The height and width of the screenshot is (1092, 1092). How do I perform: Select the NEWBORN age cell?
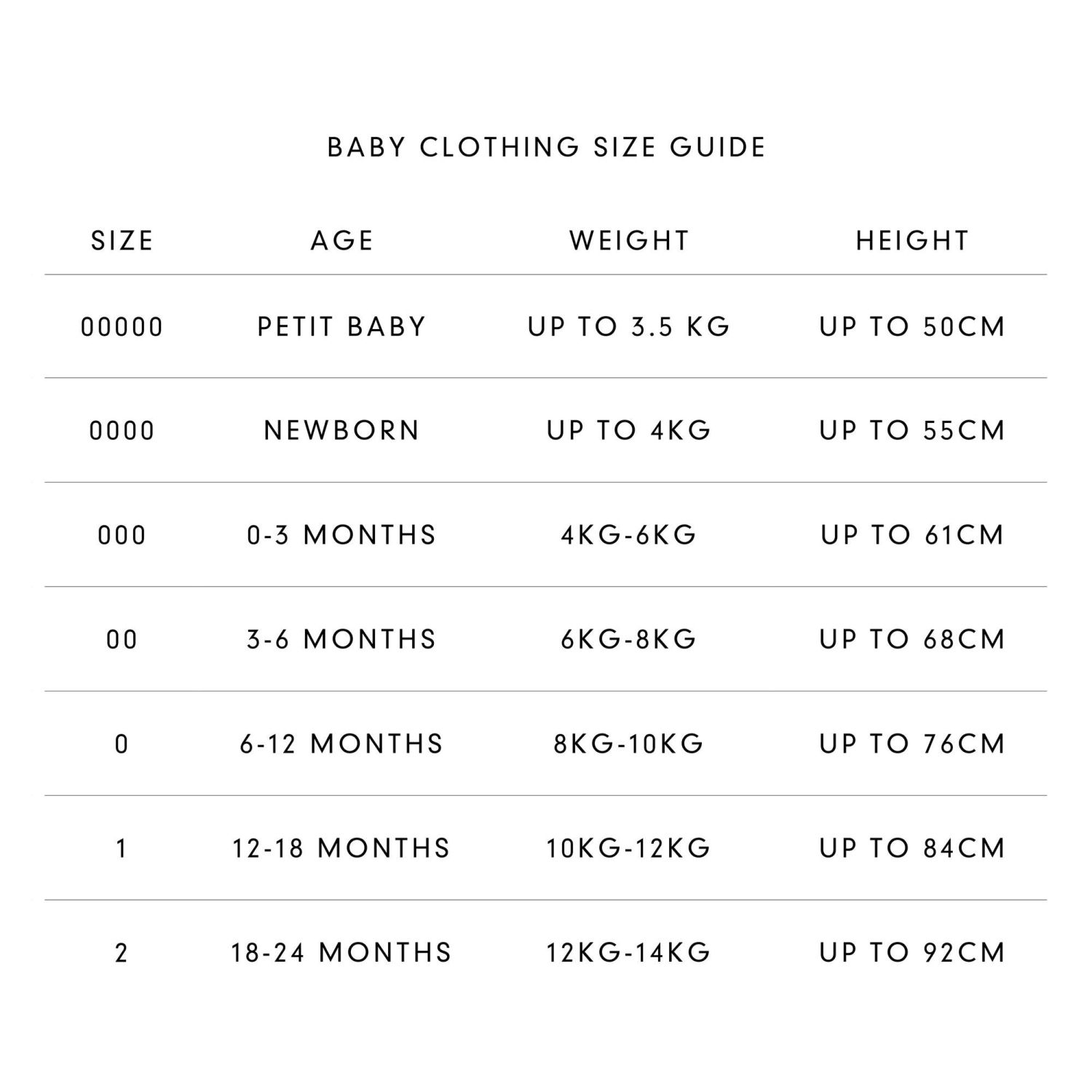[x=342, y=431]
